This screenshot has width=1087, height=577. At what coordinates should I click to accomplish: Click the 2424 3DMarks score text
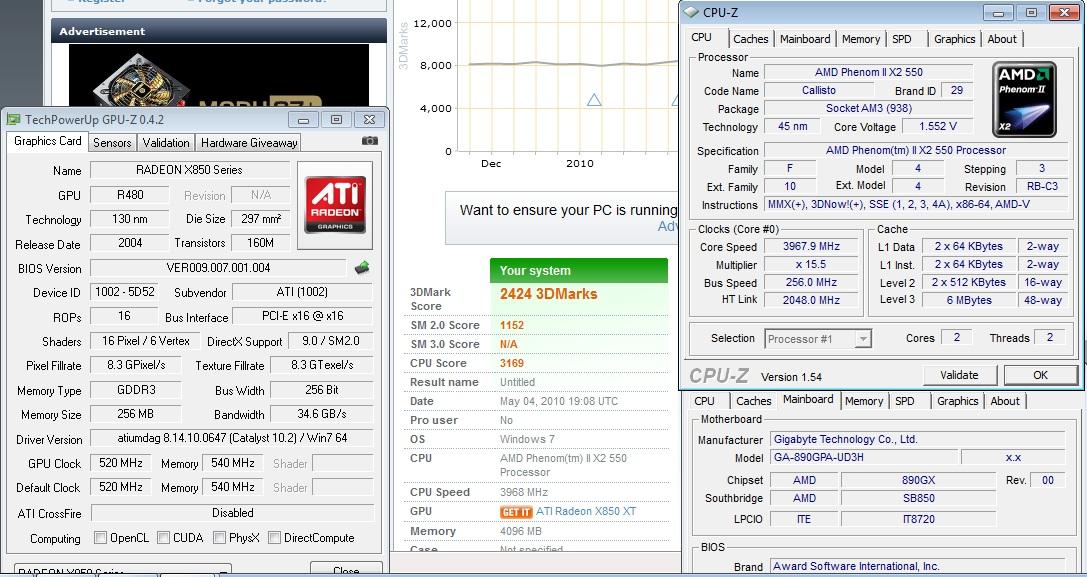pos(548,294)
